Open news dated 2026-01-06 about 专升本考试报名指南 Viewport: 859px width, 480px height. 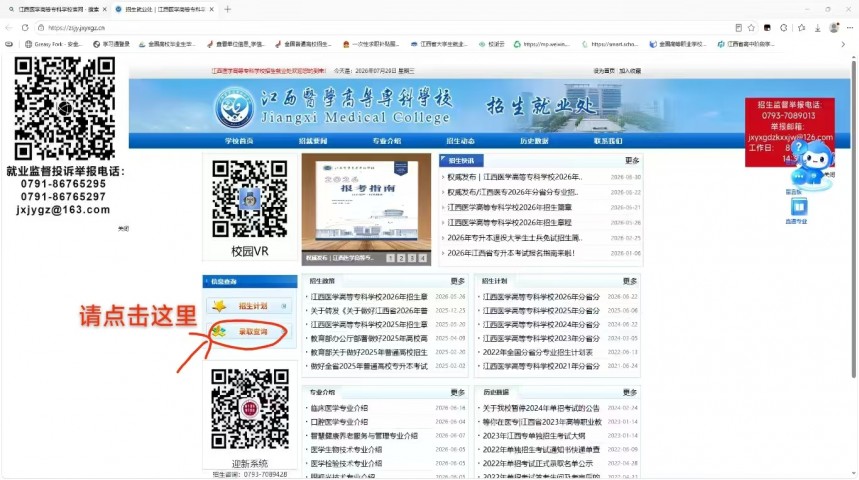point(511,253)
